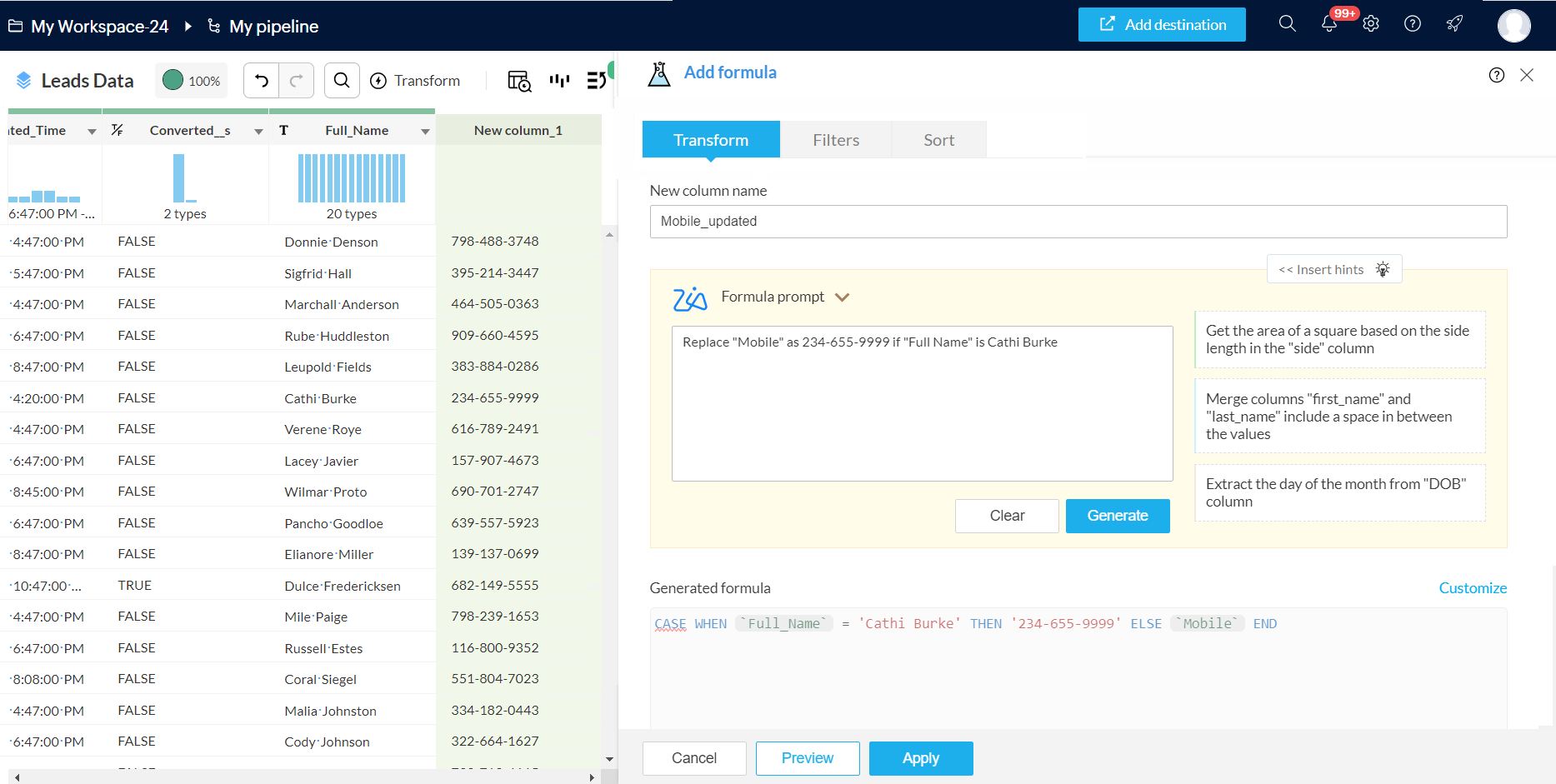Apply the formula

pos(921,758)
